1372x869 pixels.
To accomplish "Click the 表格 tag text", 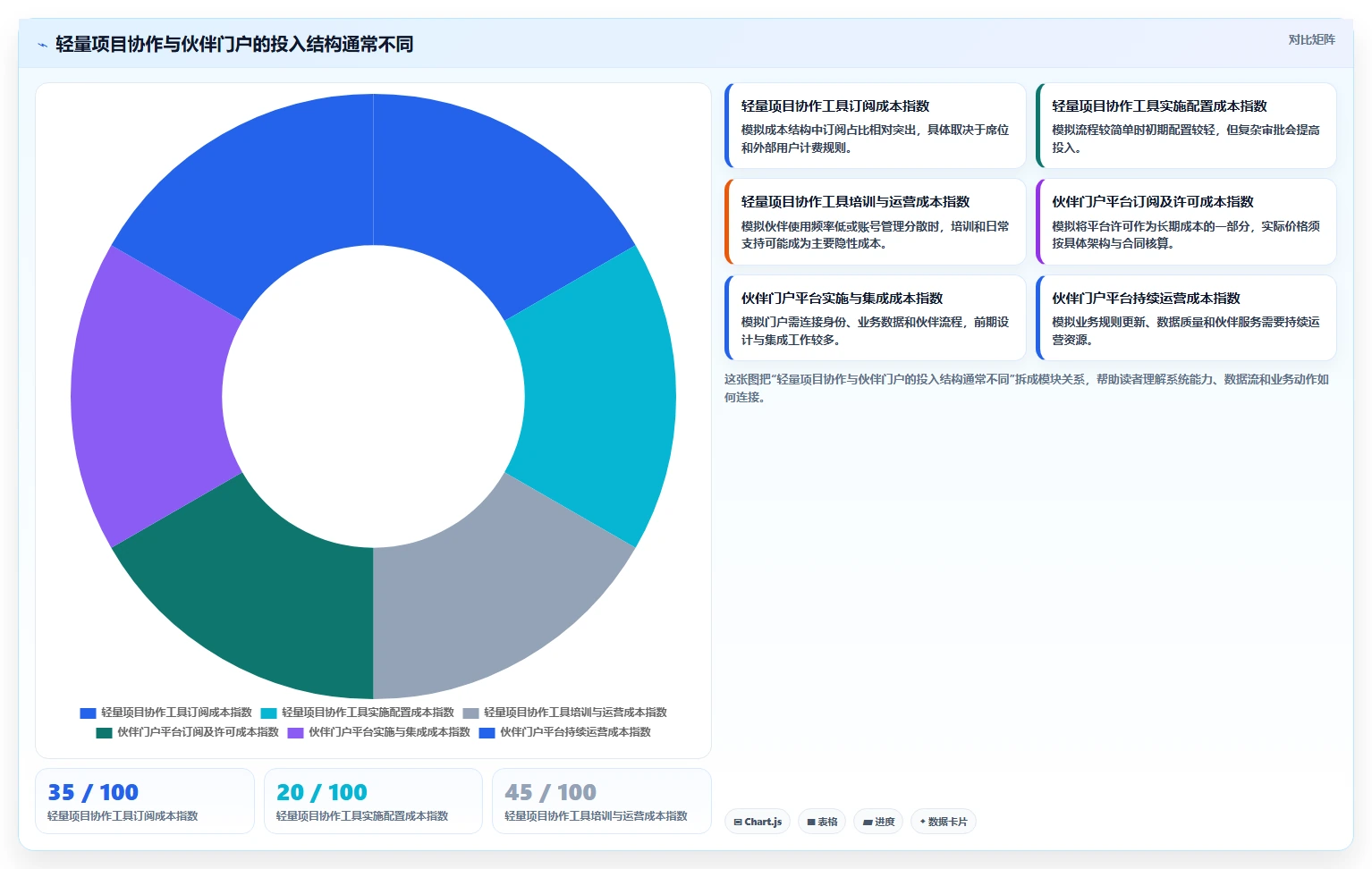I will click(x=827, y=822).
